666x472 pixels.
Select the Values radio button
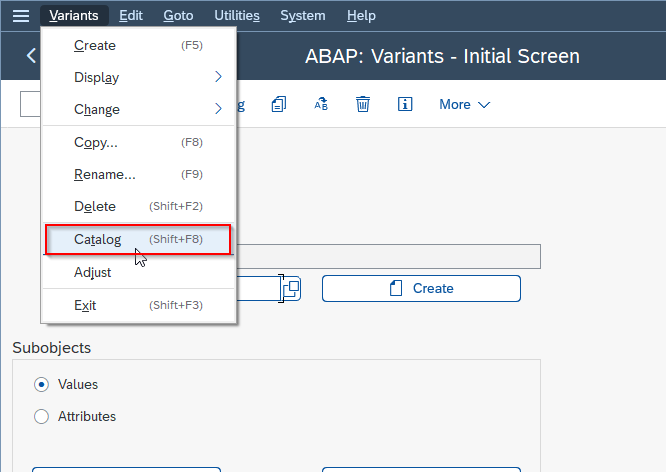click(x=41, y=384)
